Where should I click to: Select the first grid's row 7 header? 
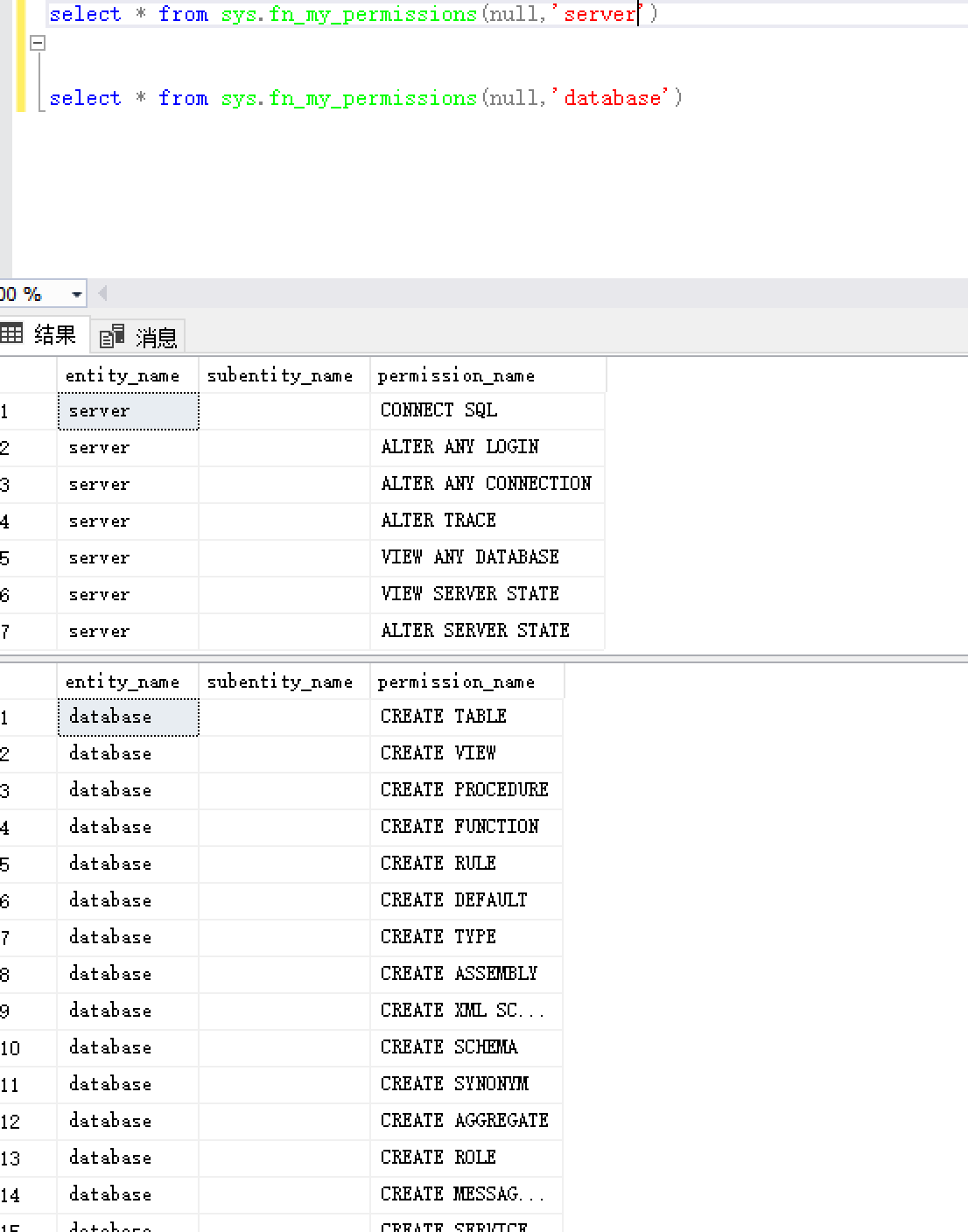click(x=28, y=631)
